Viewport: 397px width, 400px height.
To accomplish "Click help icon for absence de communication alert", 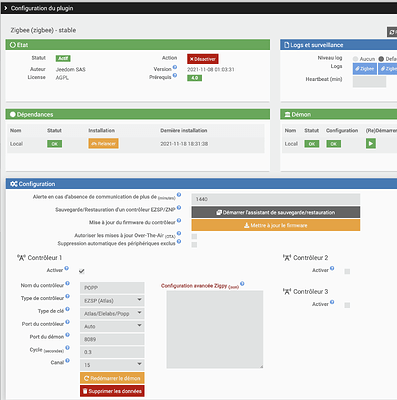I will click(x=179, y=195).
